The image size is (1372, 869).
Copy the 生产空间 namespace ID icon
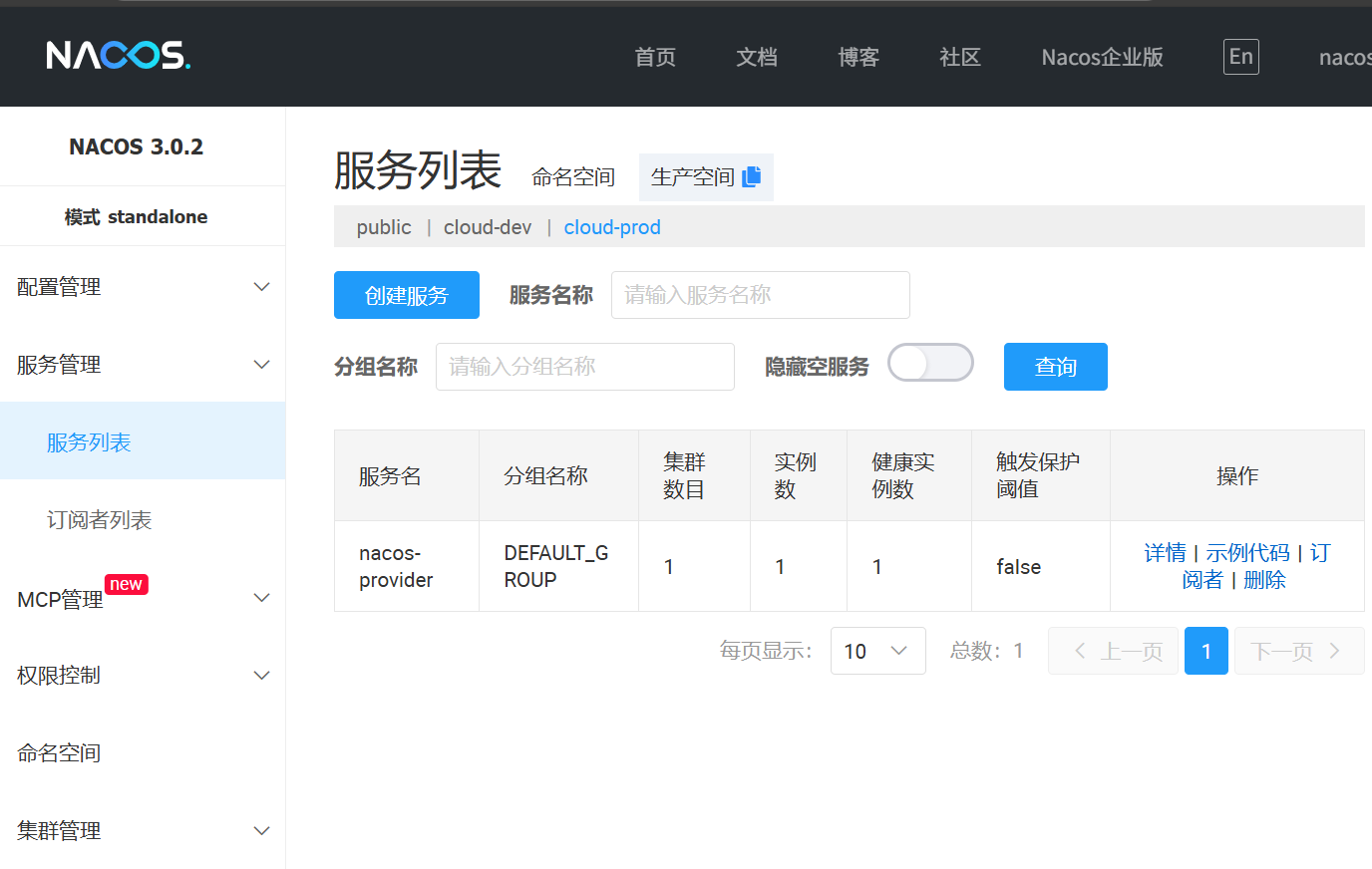[x=752, y=176]
